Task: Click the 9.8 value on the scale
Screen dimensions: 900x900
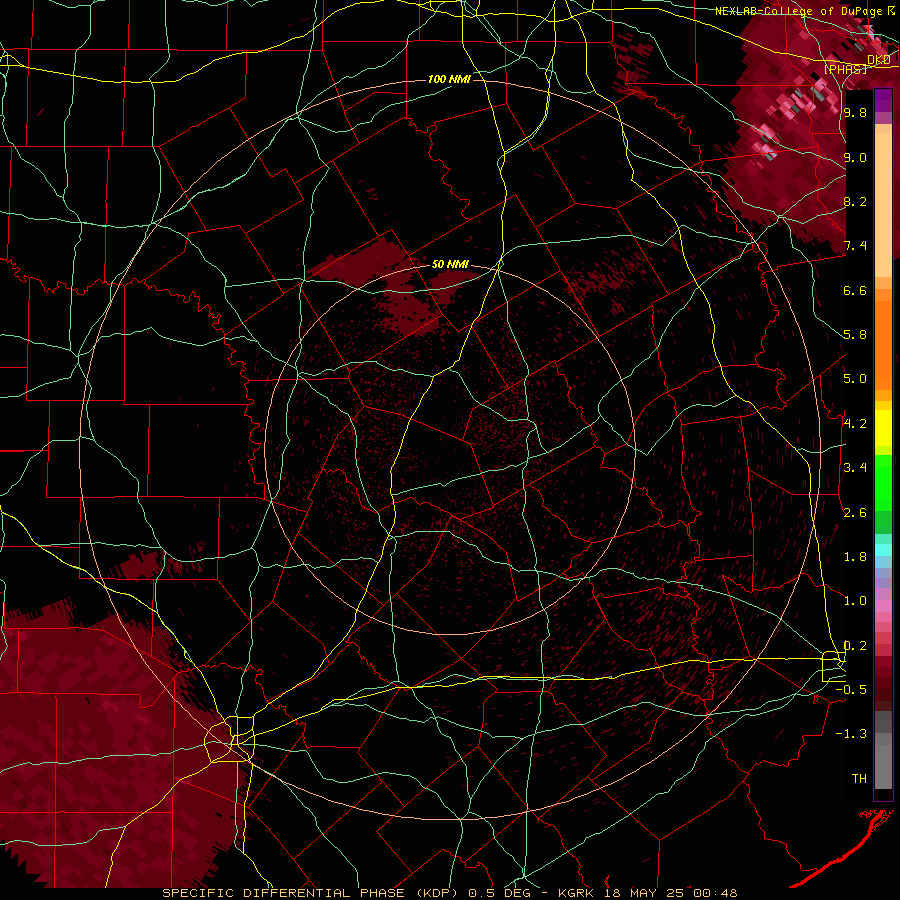Action: point(855,112)
